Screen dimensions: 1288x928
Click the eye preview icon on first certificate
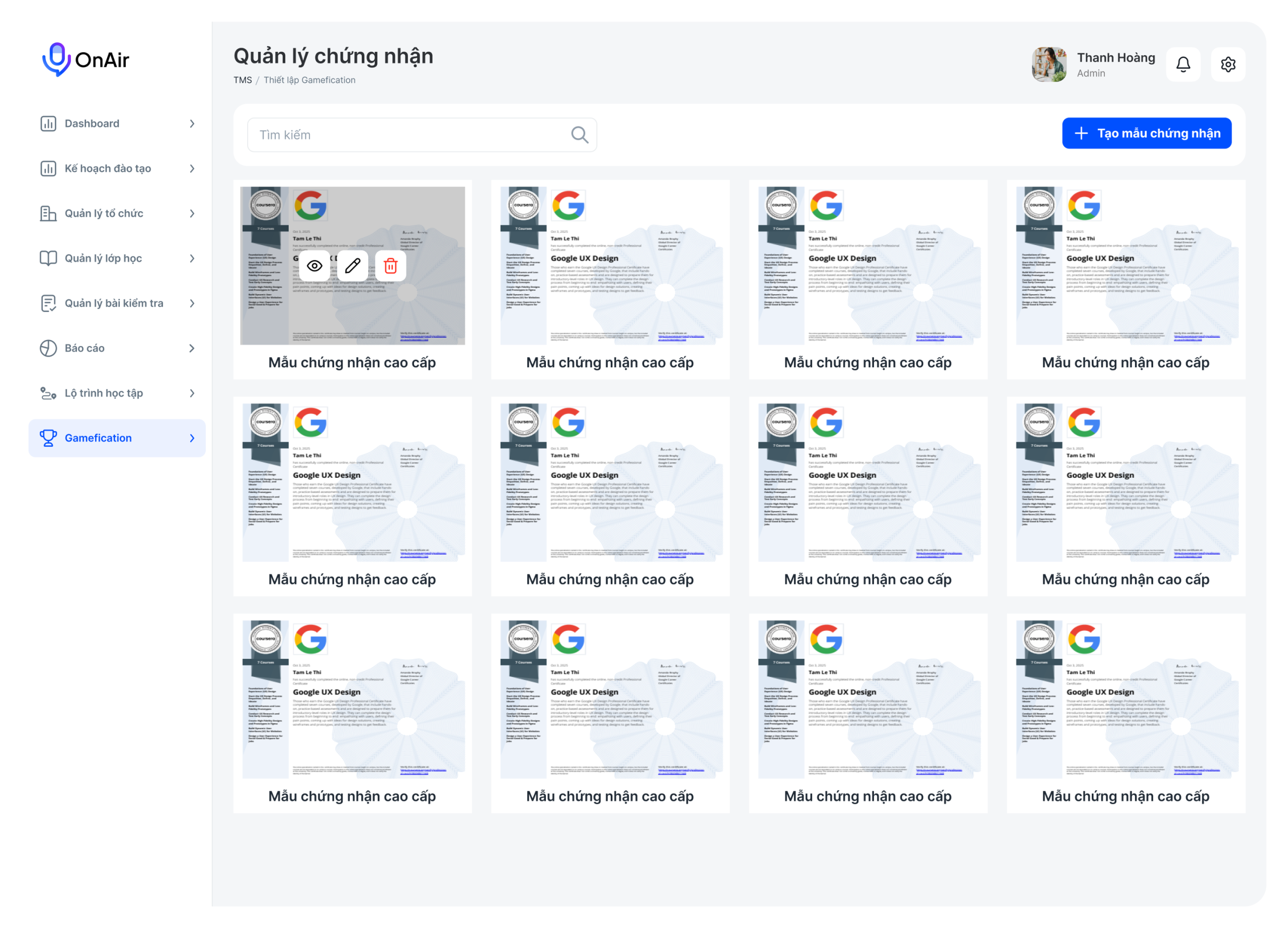(x=314, y=266)
